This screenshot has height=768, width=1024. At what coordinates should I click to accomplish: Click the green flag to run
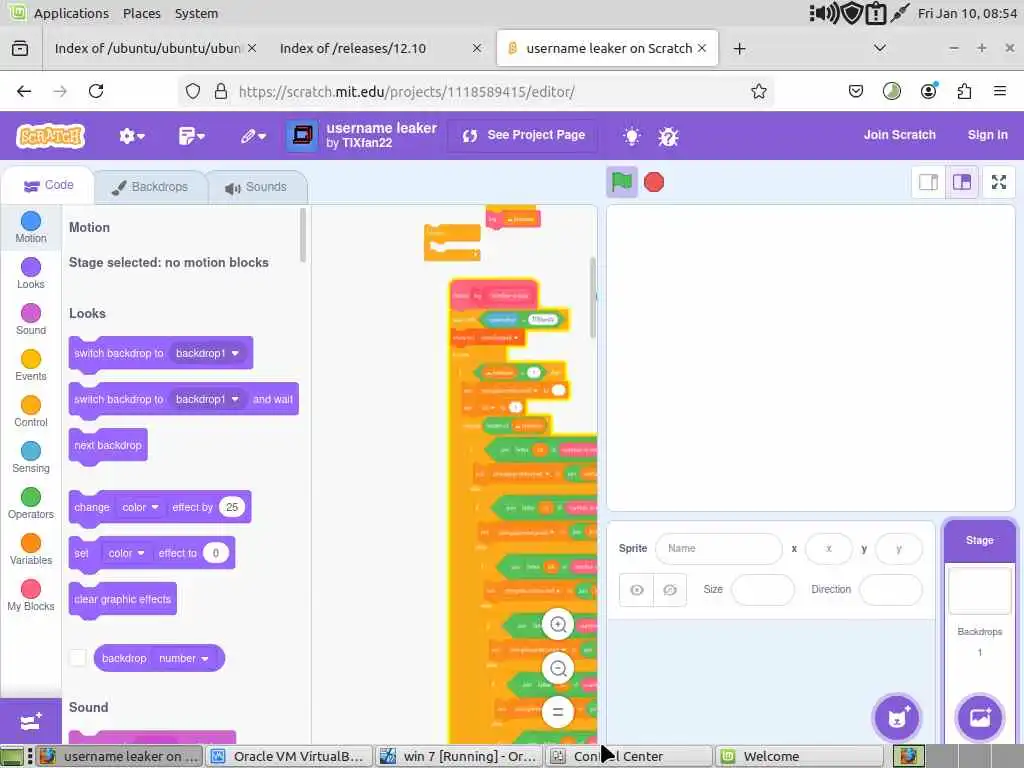(x=622, y=182)
